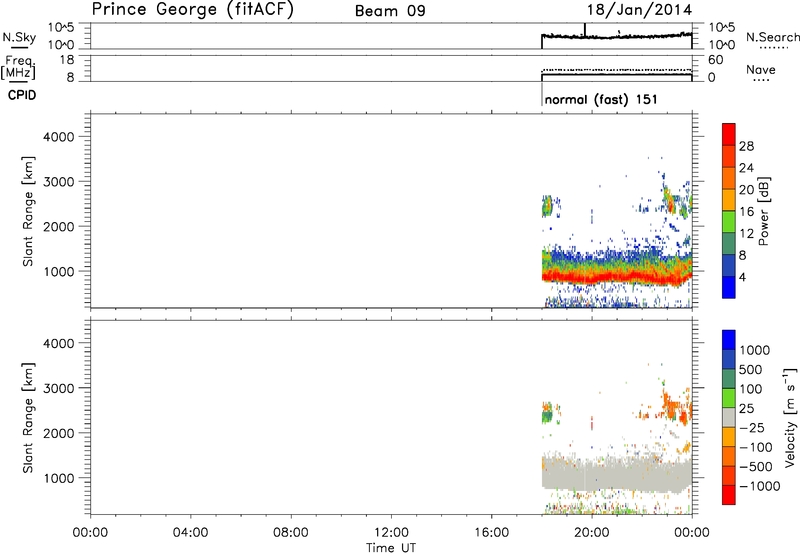800x554 pixels.
Task: Pick the 24–28 dB orange-red power swatch
Action: (x=729, y=156)
